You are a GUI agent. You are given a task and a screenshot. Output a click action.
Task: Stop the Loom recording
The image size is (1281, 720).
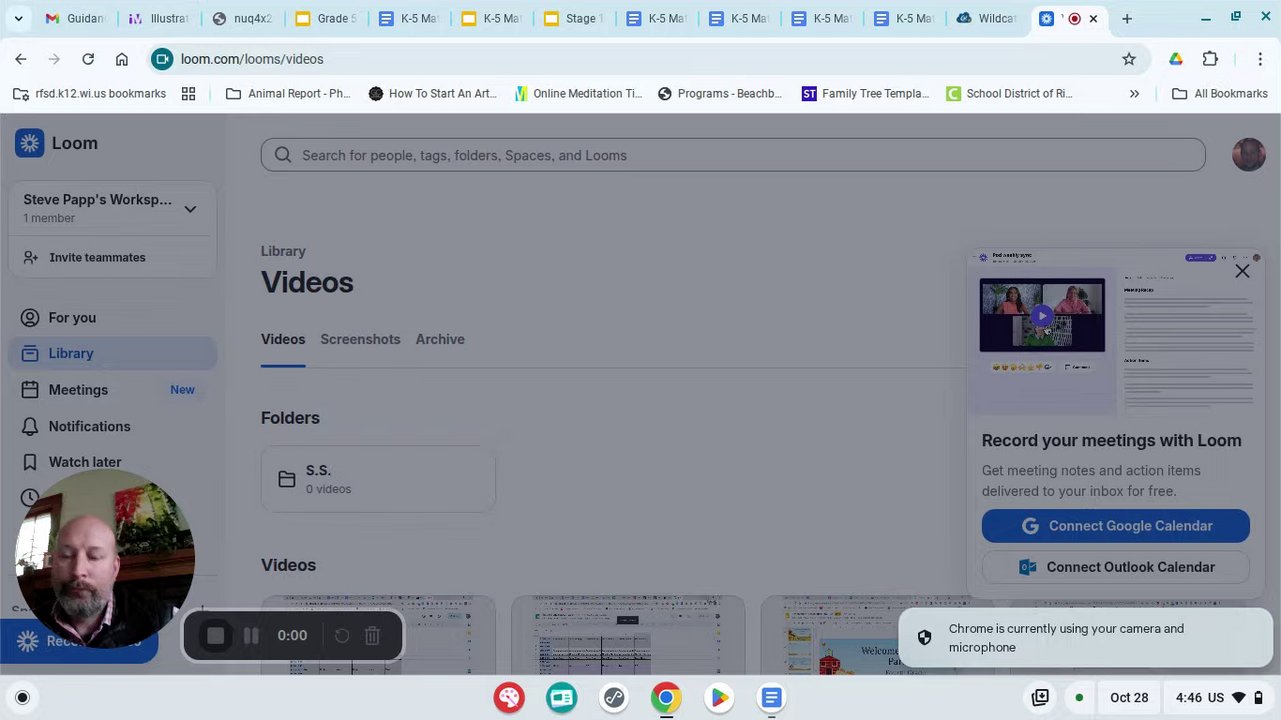click(x=215, y=636)
